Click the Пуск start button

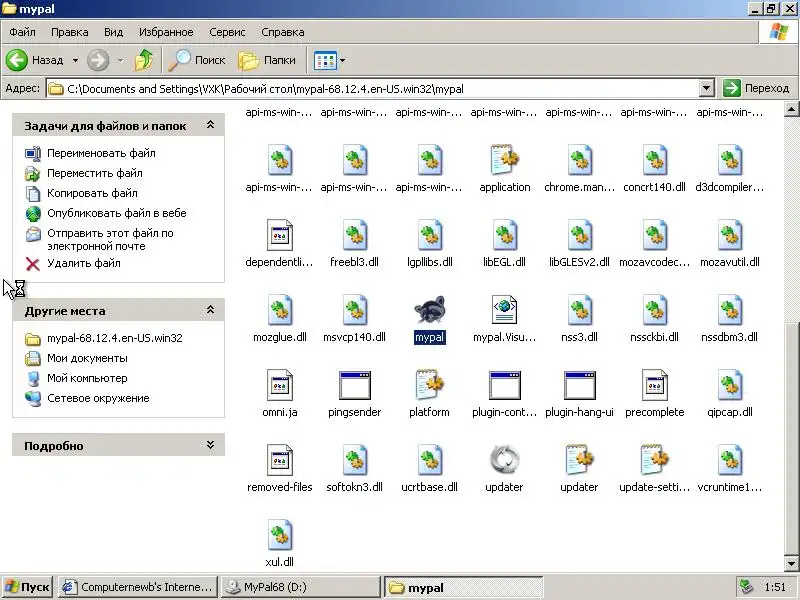[27, 587]
